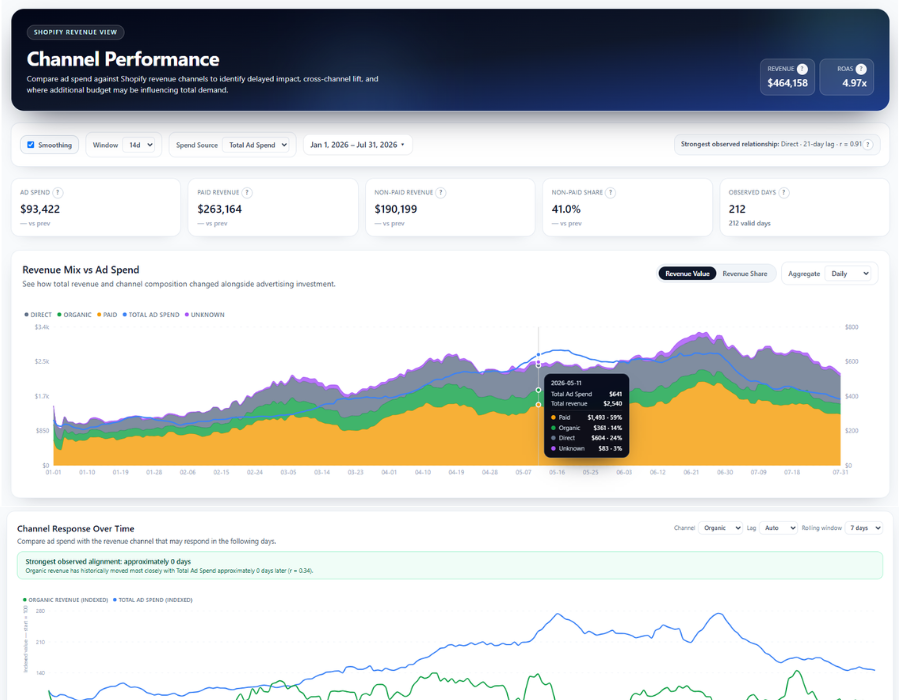The height and width of the screenshot is (700, 900).
Task: Open the Rolling window 7 days dropdown
Action: click(x=864, y=528)
